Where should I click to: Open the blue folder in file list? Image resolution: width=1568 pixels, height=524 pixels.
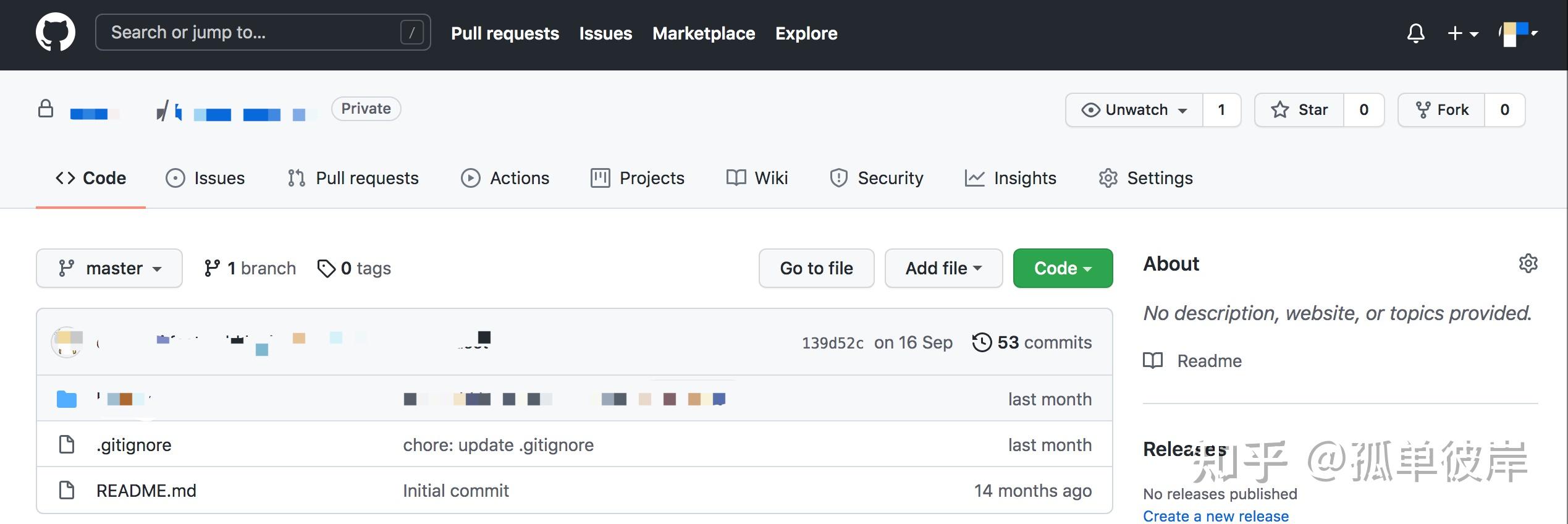67,399
